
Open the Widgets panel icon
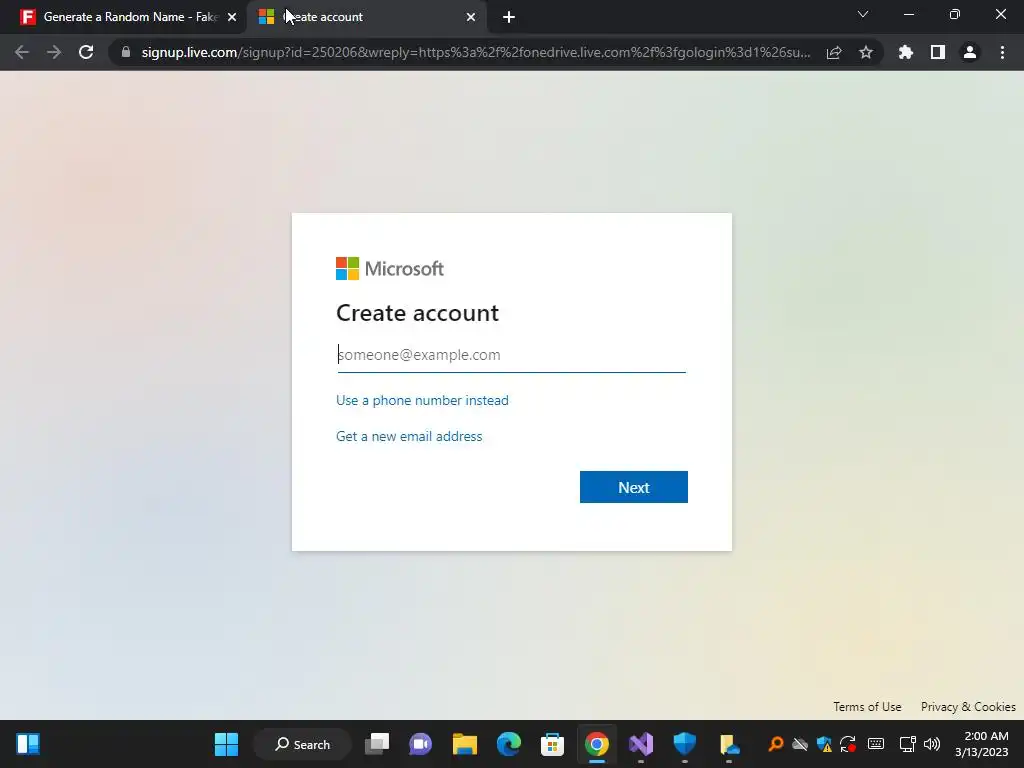click(28, 744)
